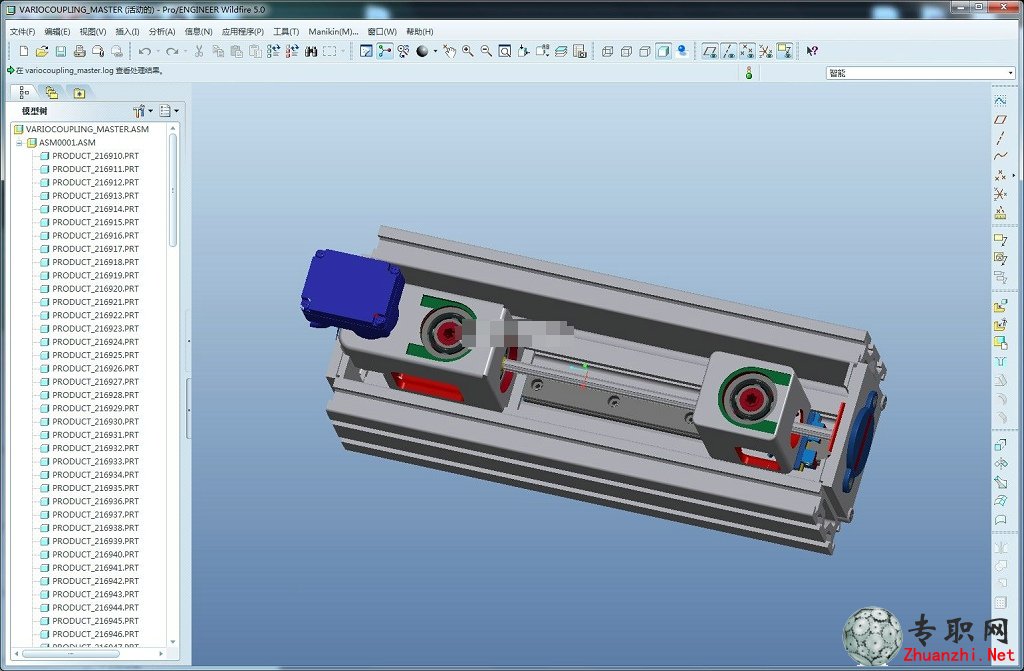Click the regeneration status traffic light
Image resolution: width=1024 pixels, height=671 pixels.
(749, 73)
